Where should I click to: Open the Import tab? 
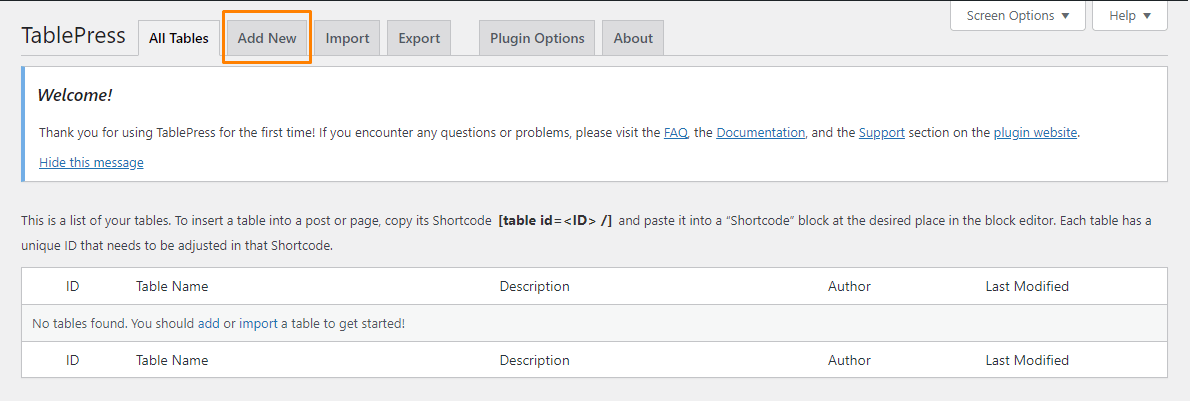tap(347, 38)
